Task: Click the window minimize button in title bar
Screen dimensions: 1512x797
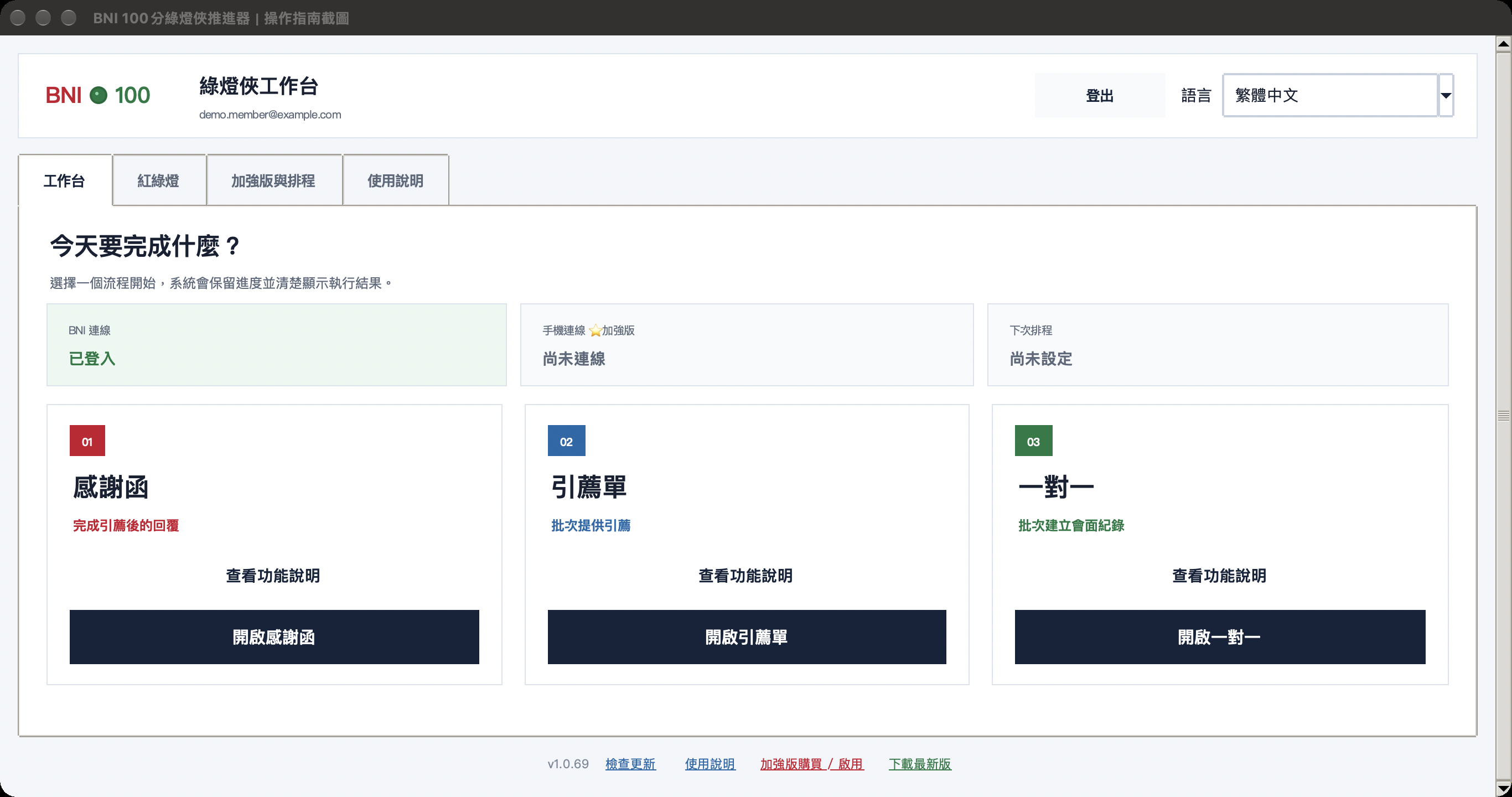Action: click(43, 18)
